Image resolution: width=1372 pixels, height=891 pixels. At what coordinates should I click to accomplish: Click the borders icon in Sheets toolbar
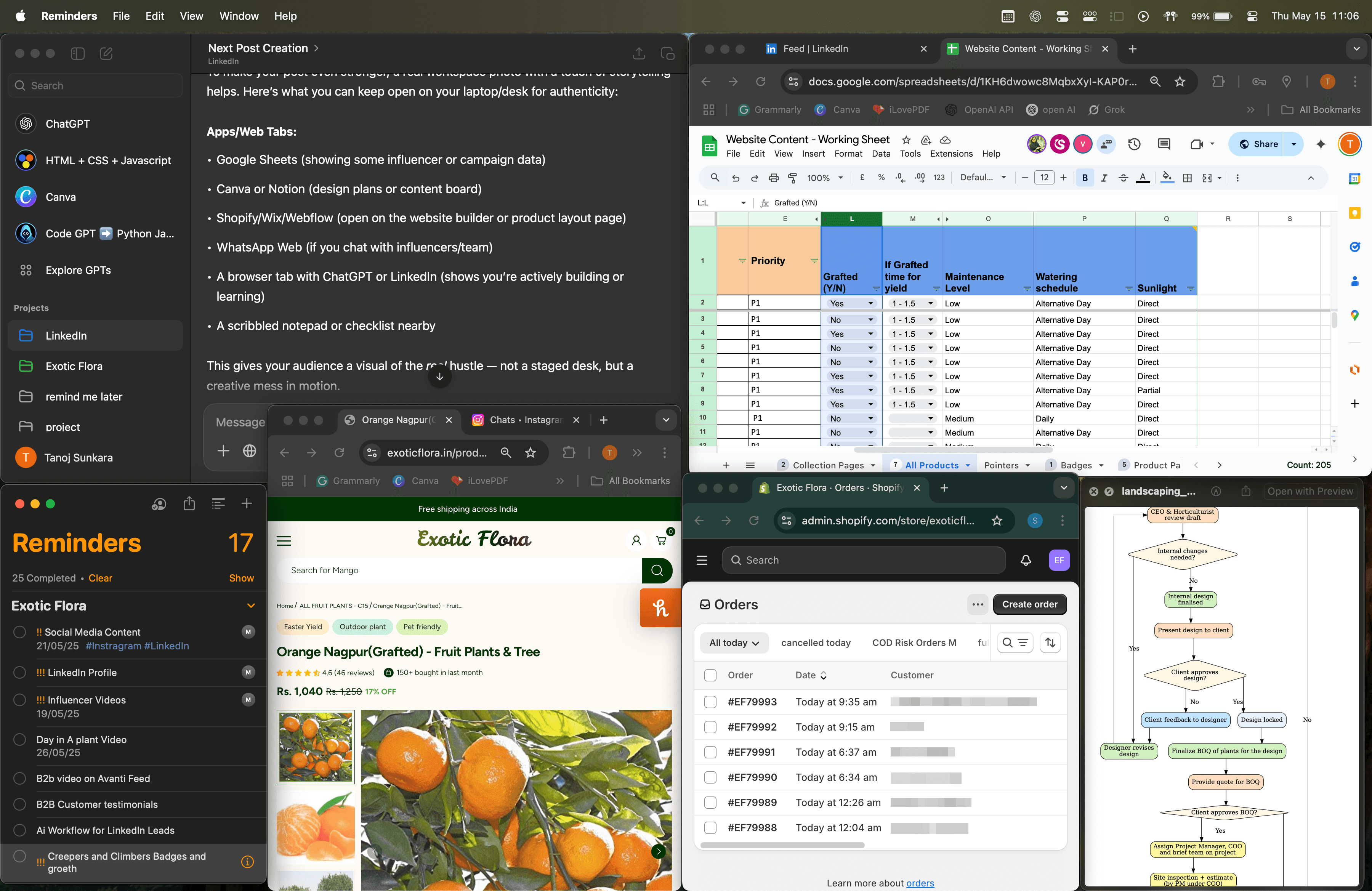click(1187, 178)
